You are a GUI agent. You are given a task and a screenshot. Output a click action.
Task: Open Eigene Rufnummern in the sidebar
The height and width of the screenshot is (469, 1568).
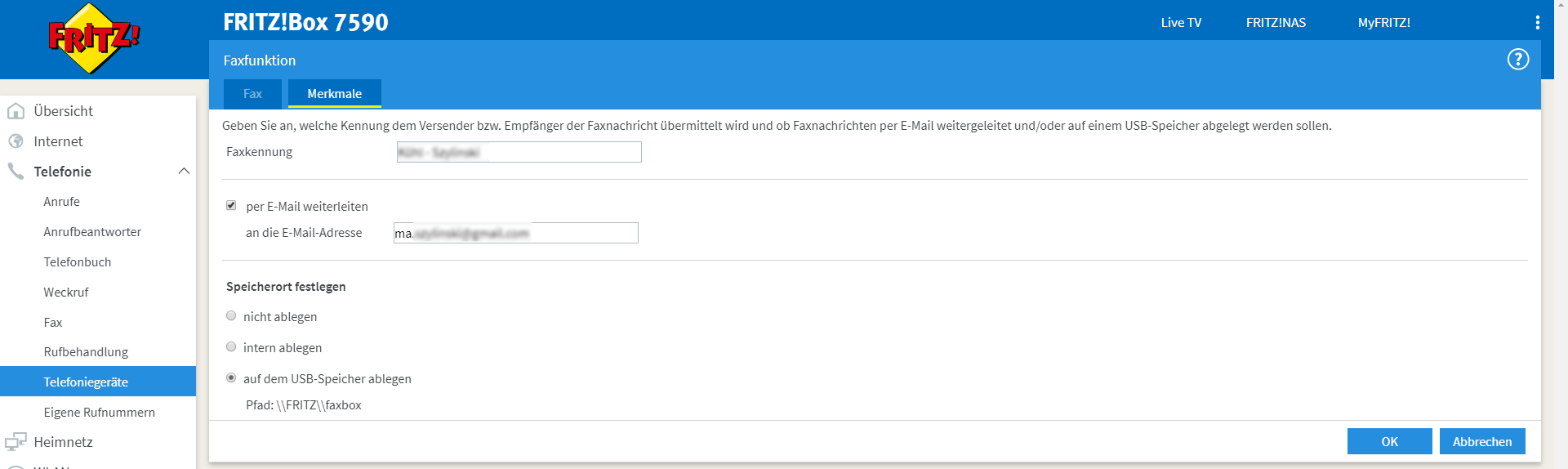click(x=98, y=413)
